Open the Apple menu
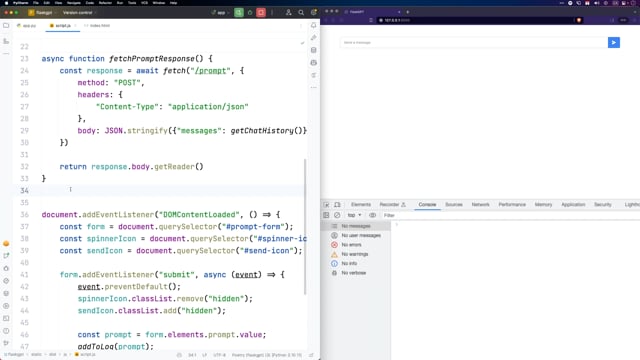Image resolution: width=640 pixels, height=360 pixels. [x=6, y=3]
